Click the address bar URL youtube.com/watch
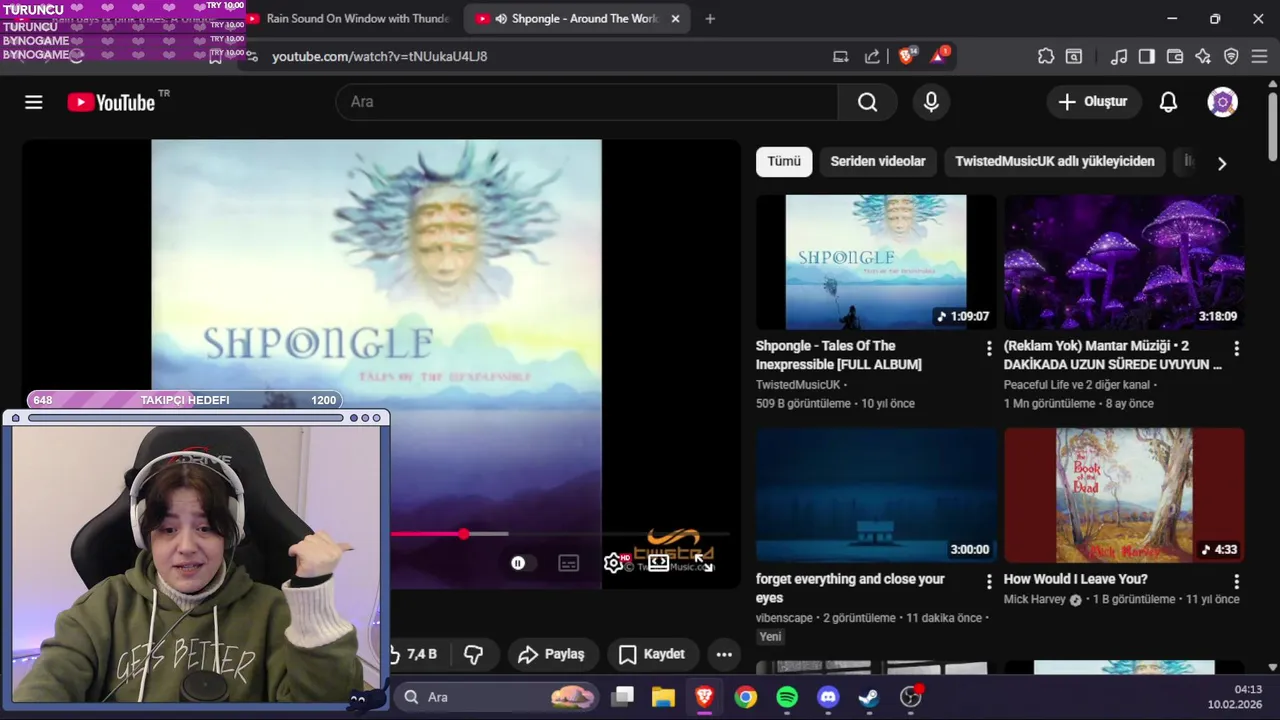 point(380,56)
